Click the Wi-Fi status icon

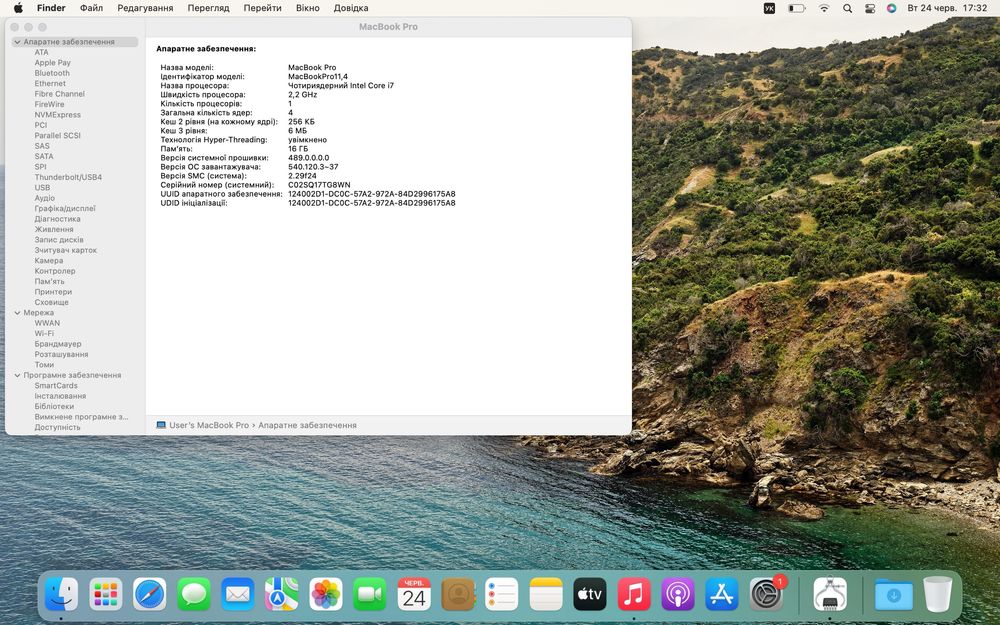824,8
